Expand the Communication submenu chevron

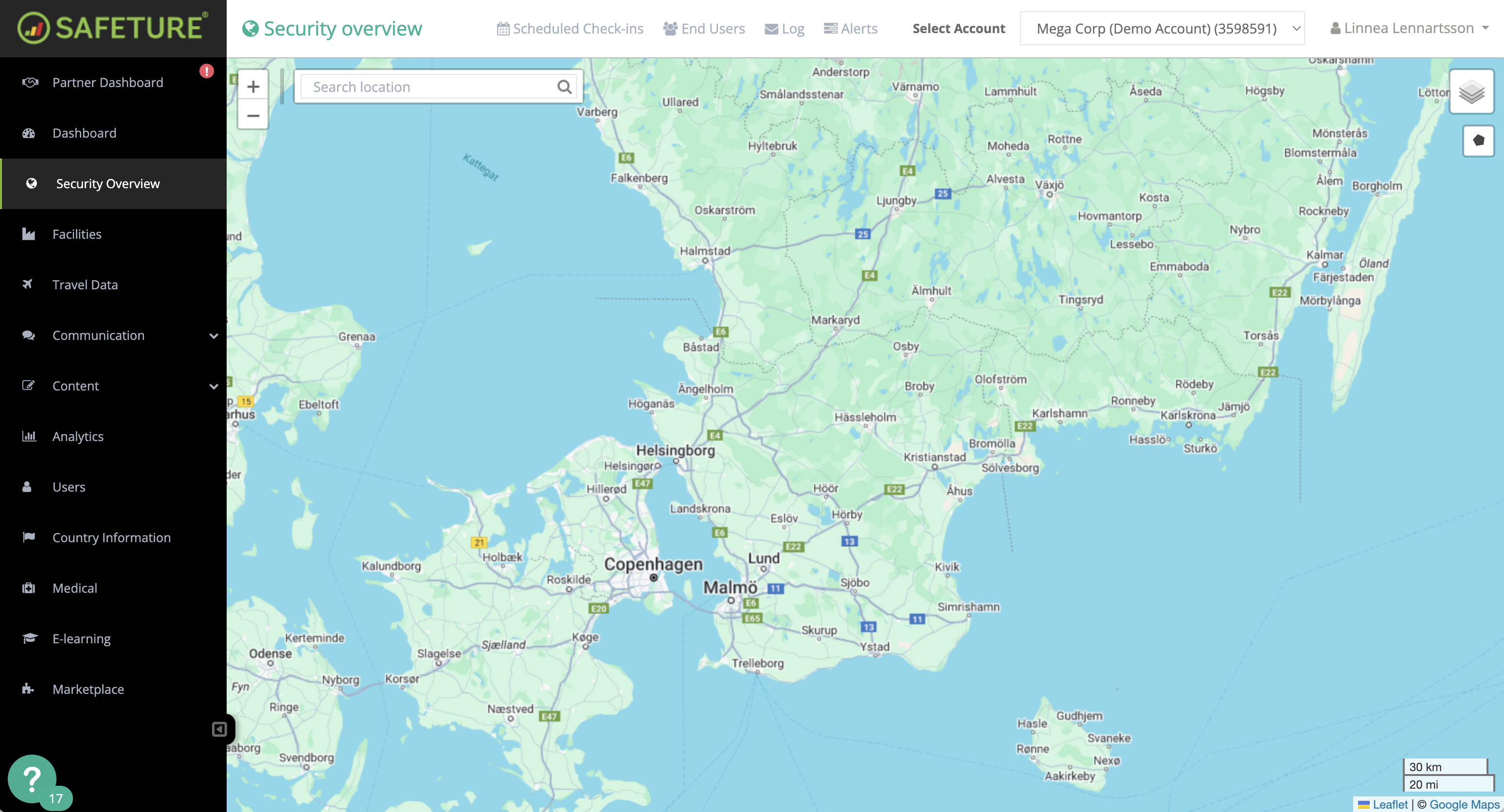click(x=214, y=335)
